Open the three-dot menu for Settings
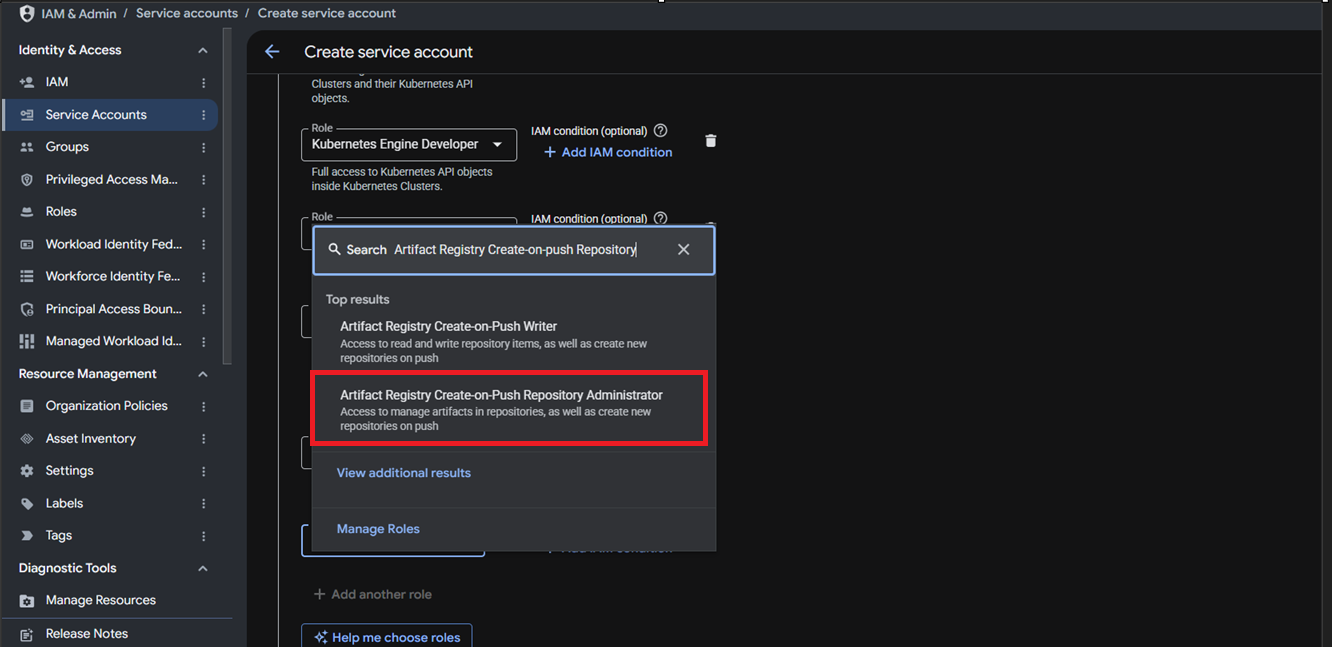Image resolution: width=1332 pixels, height=647 pixels. (x=204, y=471)
